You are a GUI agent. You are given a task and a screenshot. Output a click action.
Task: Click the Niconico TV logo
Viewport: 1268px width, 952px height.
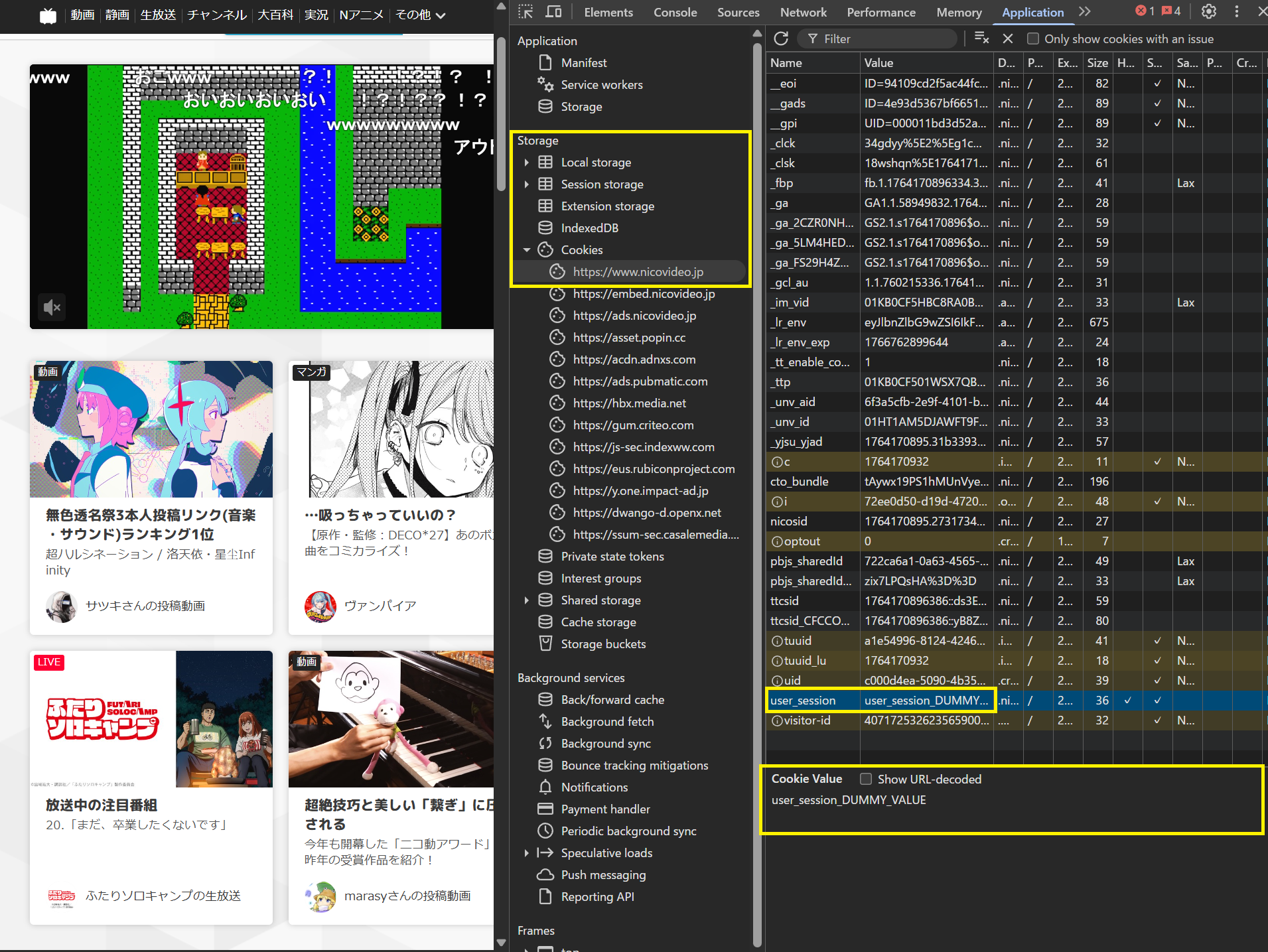(47, 15)
